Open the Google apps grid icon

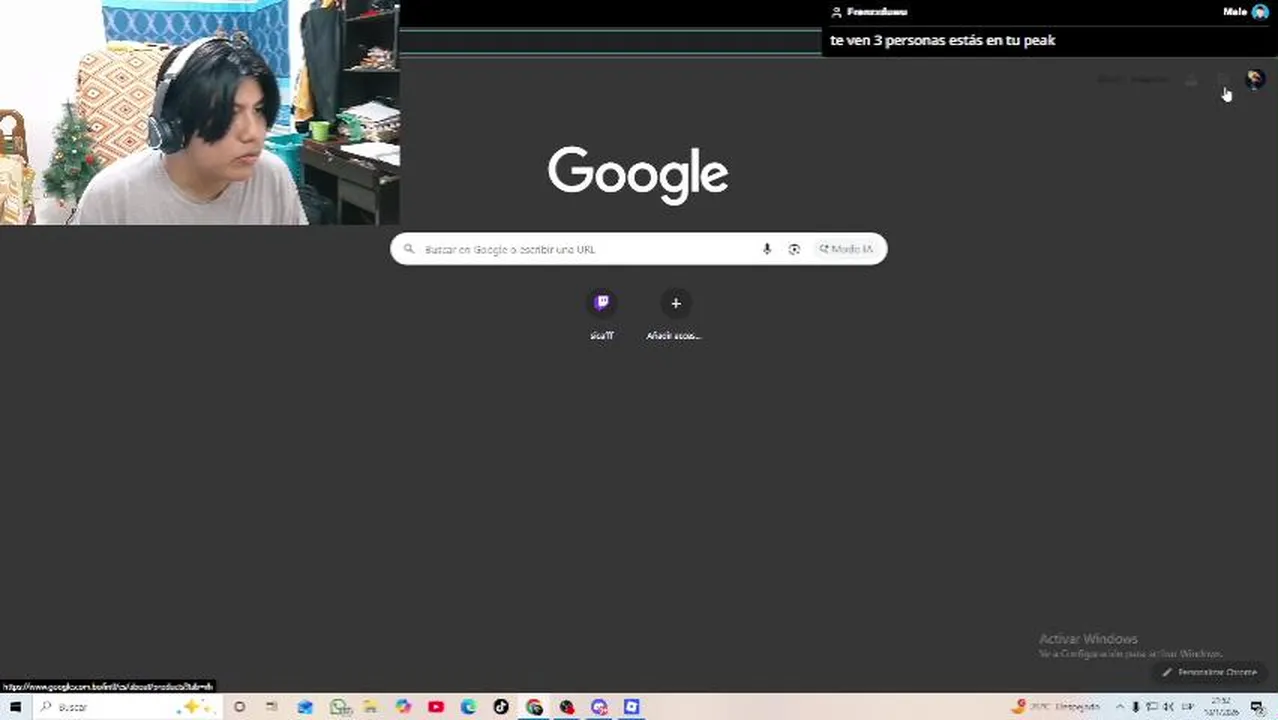tap(1223, 80)
